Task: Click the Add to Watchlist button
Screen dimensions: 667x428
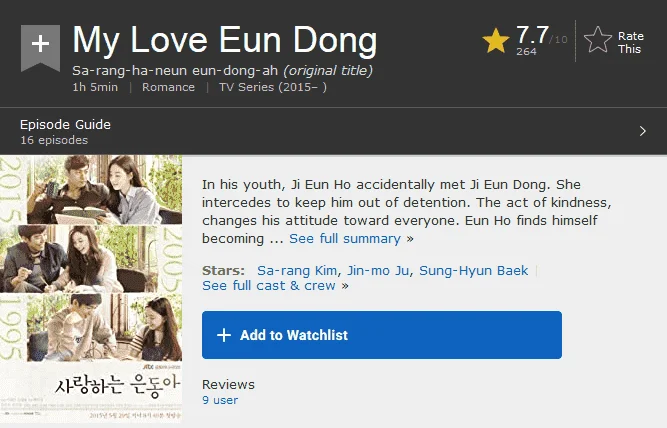Action: click(382, 335)
